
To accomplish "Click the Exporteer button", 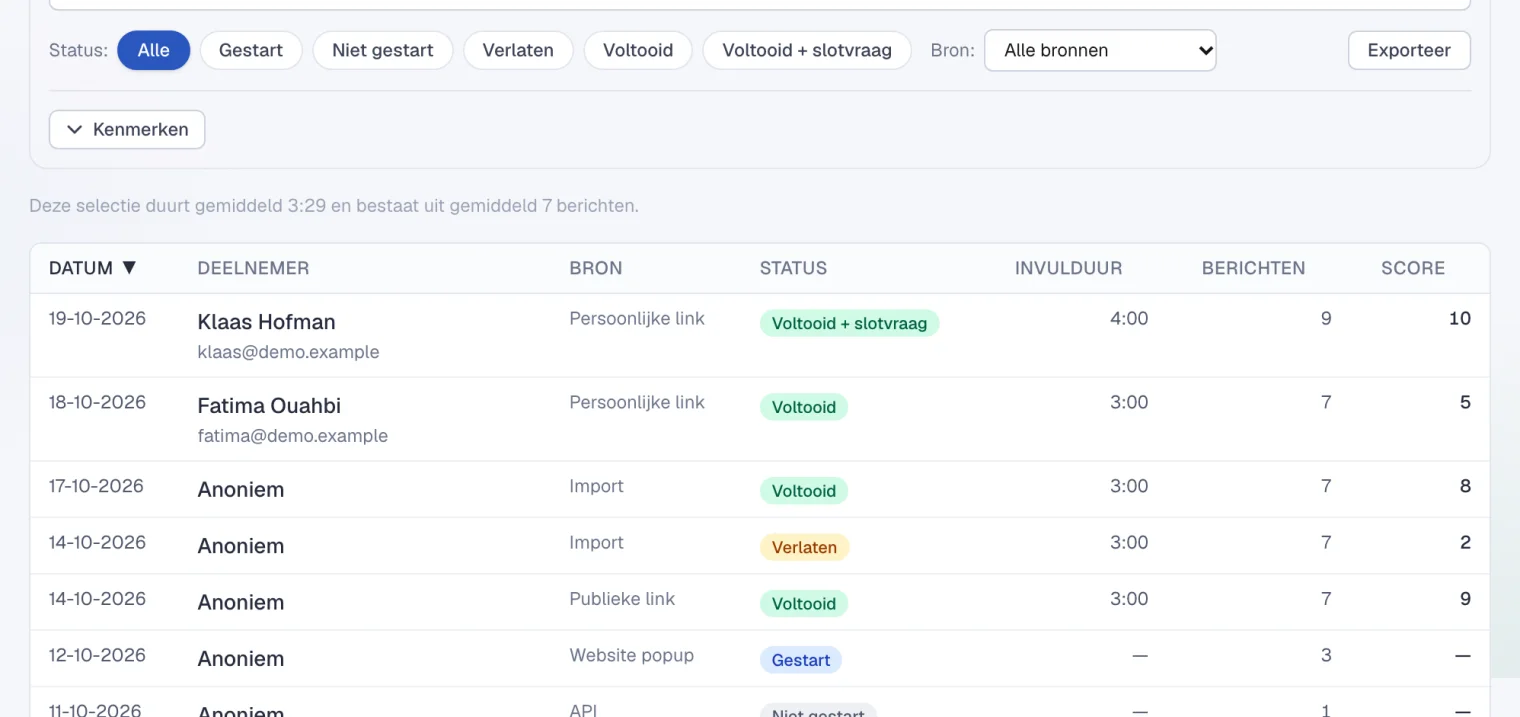I will (x=1409, y=50).
